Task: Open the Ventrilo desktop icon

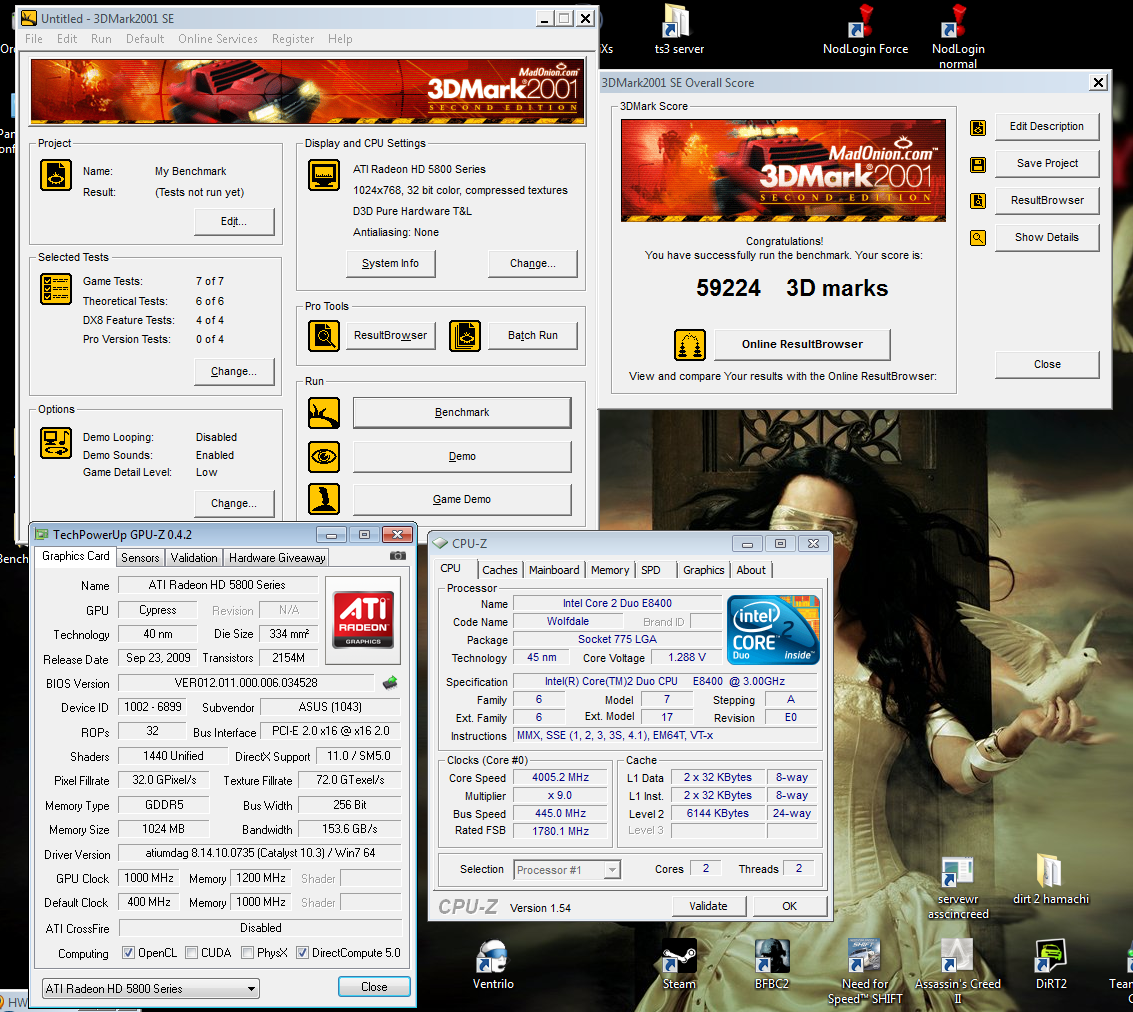Action: [493, 964]
